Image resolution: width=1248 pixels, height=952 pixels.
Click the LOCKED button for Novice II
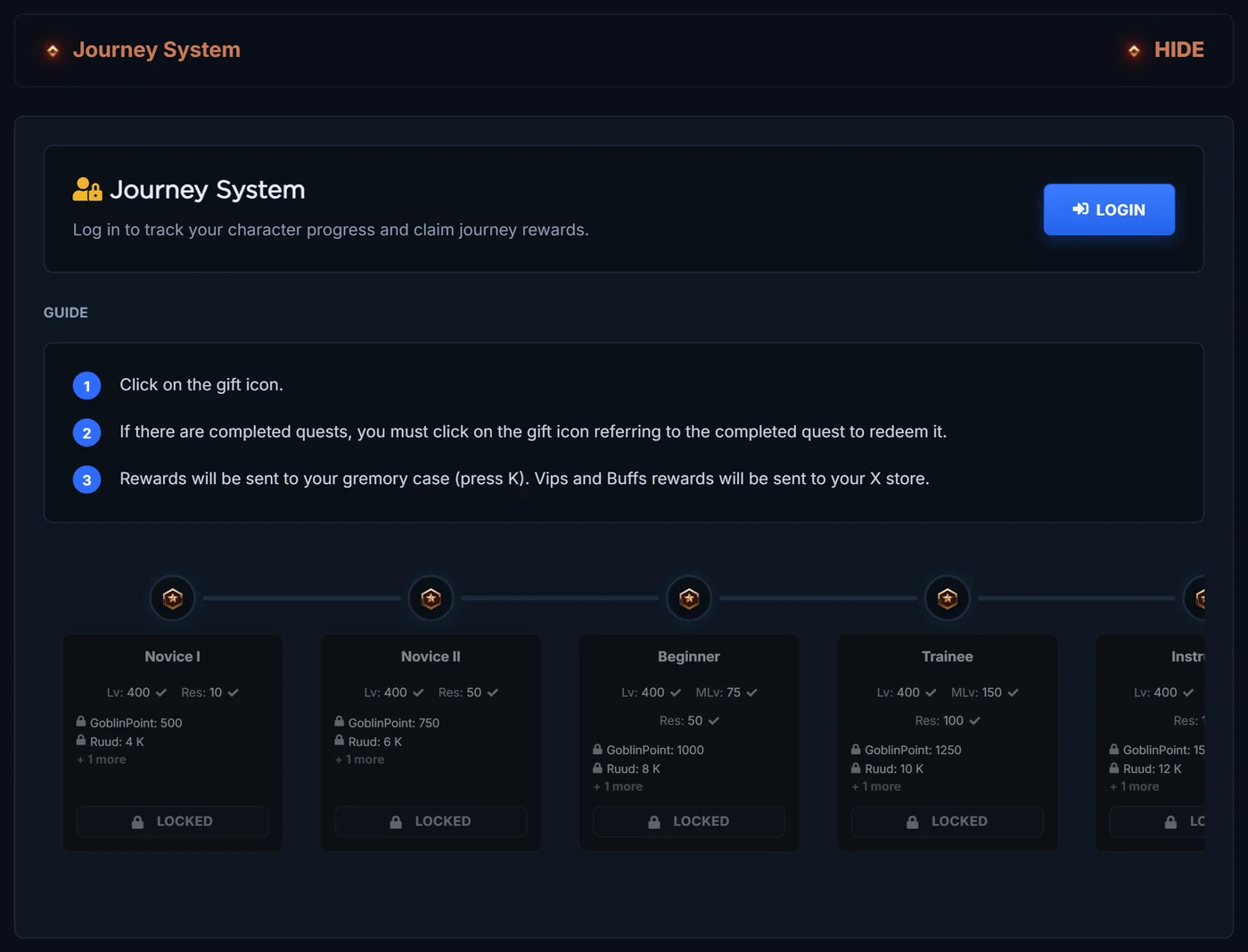(x=431, y=821)
